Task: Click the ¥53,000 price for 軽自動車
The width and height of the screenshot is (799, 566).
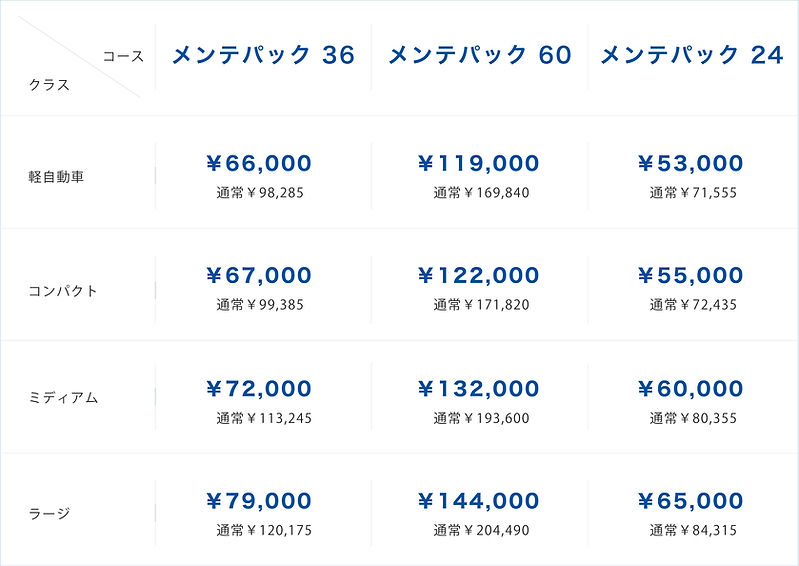Action: (690, 163)
